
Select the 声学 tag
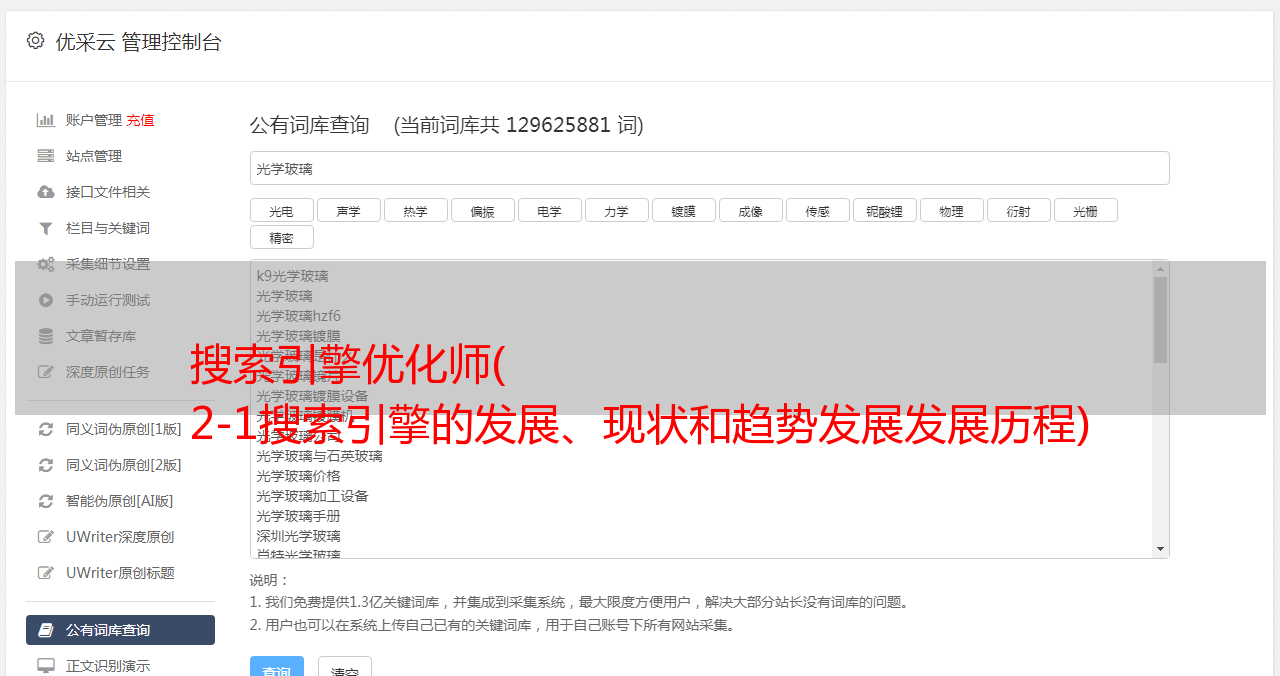tap(348, 211)
